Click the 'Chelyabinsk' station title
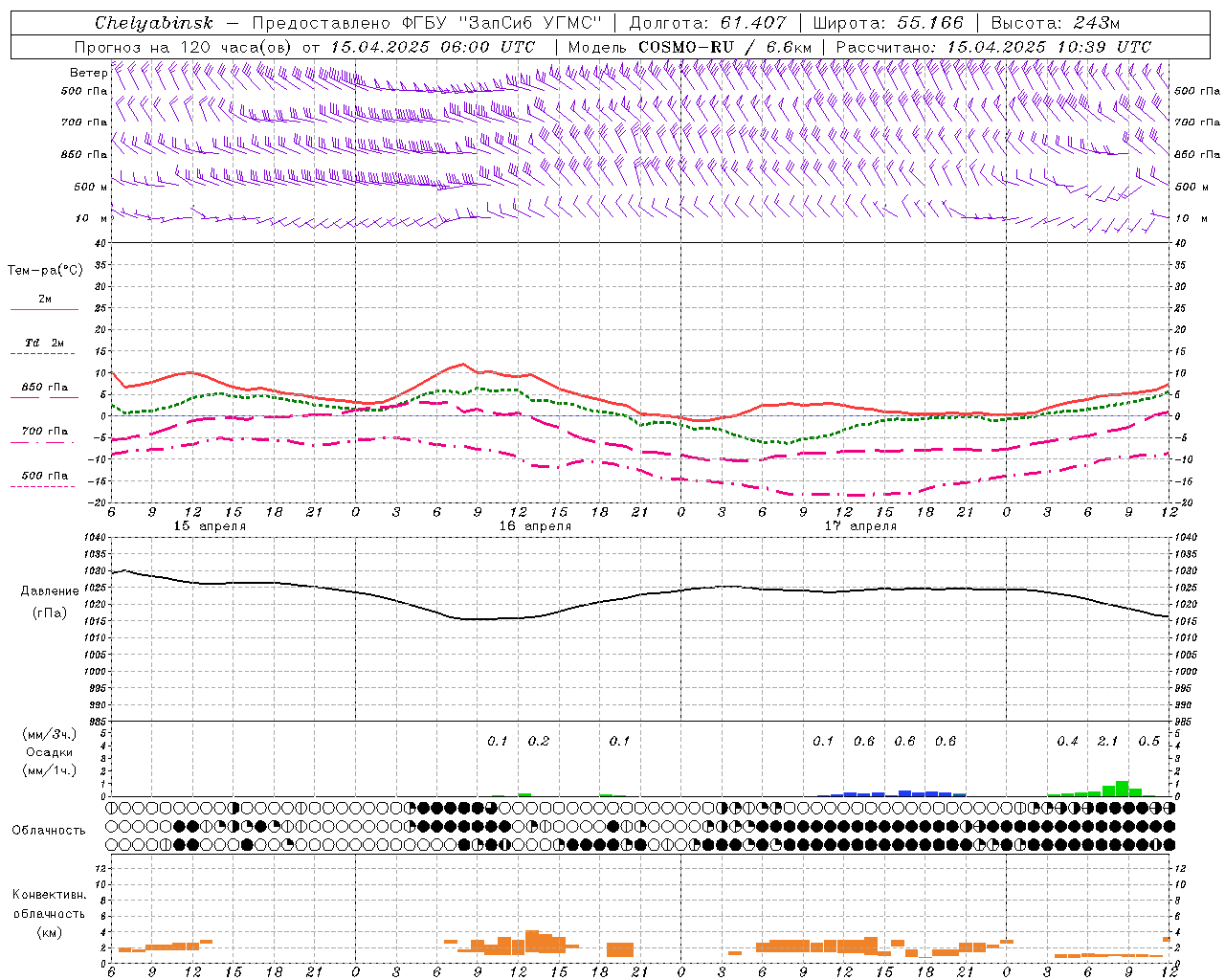1225x980 pixels. coord(154,23)
